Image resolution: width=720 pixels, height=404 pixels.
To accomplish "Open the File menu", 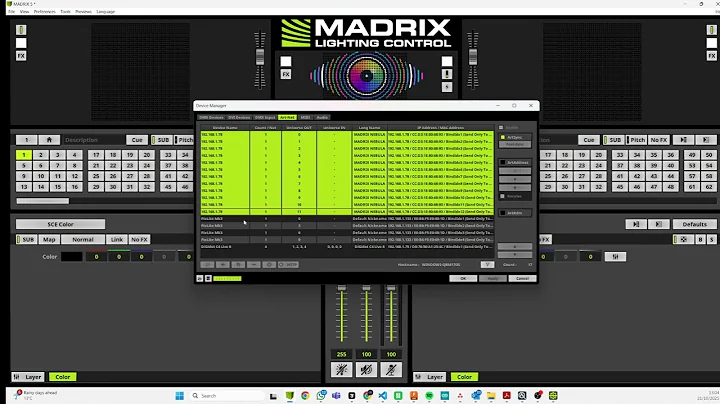I will (x=11, y=11).
